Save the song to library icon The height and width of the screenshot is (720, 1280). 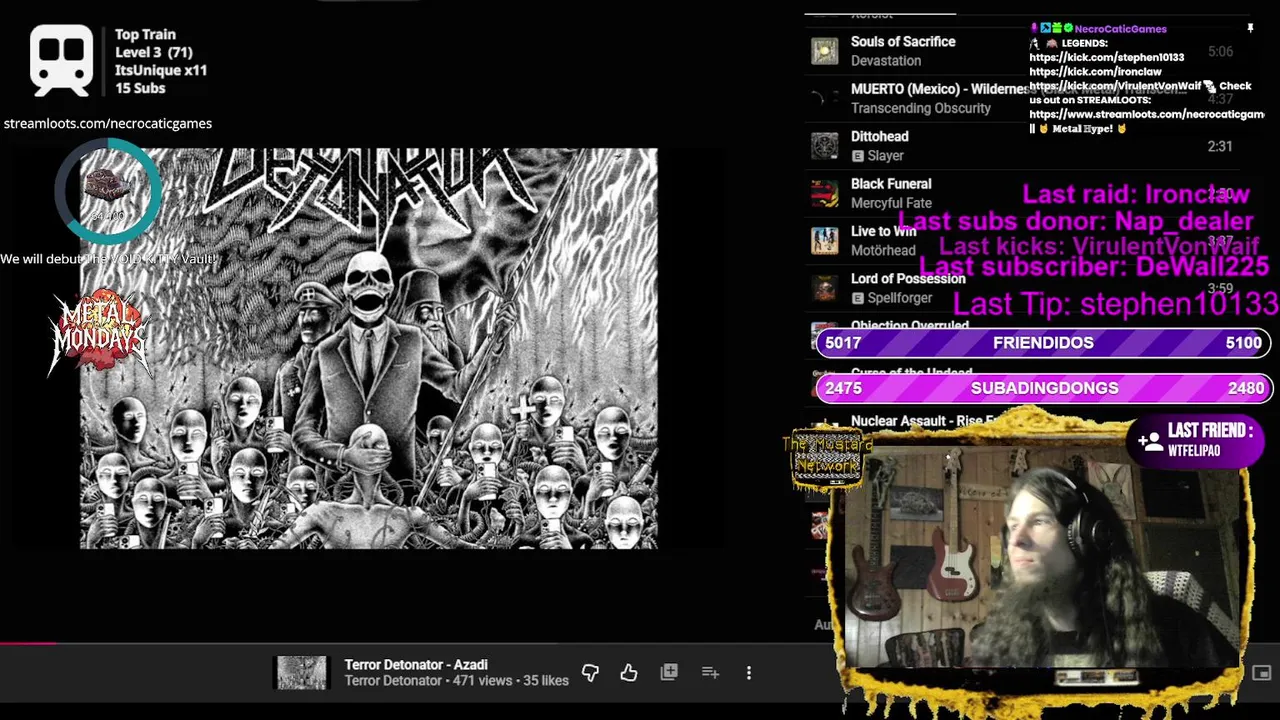pos(669,673)
